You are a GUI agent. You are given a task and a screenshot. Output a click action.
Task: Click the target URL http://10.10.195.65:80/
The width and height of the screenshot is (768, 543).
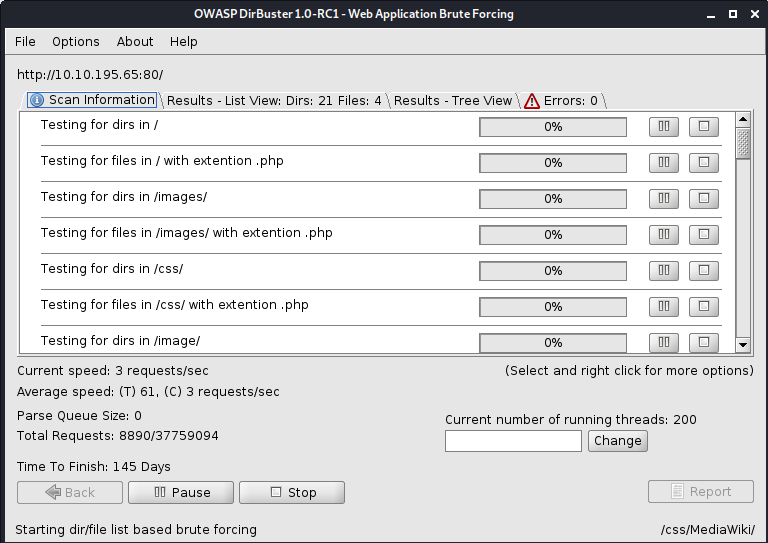90,75
